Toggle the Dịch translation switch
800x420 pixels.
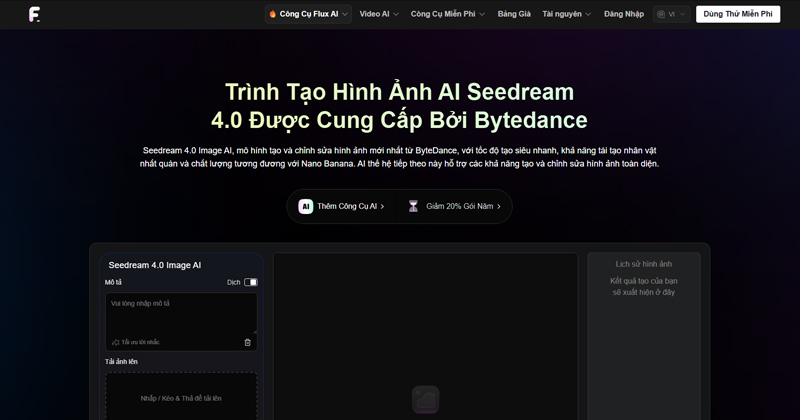point(251,282)
